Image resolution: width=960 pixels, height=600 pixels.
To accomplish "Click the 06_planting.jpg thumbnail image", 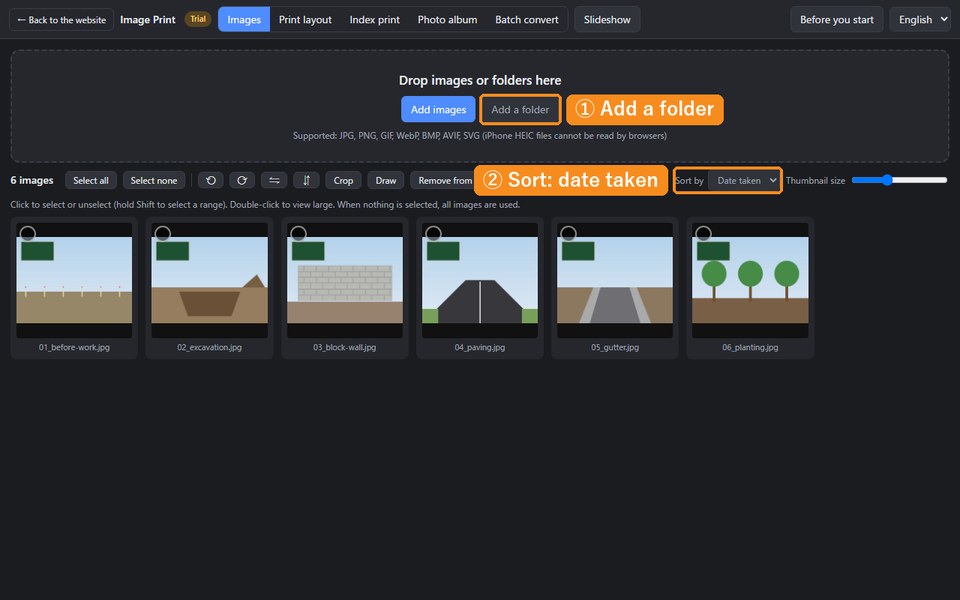I will point(750,280).
